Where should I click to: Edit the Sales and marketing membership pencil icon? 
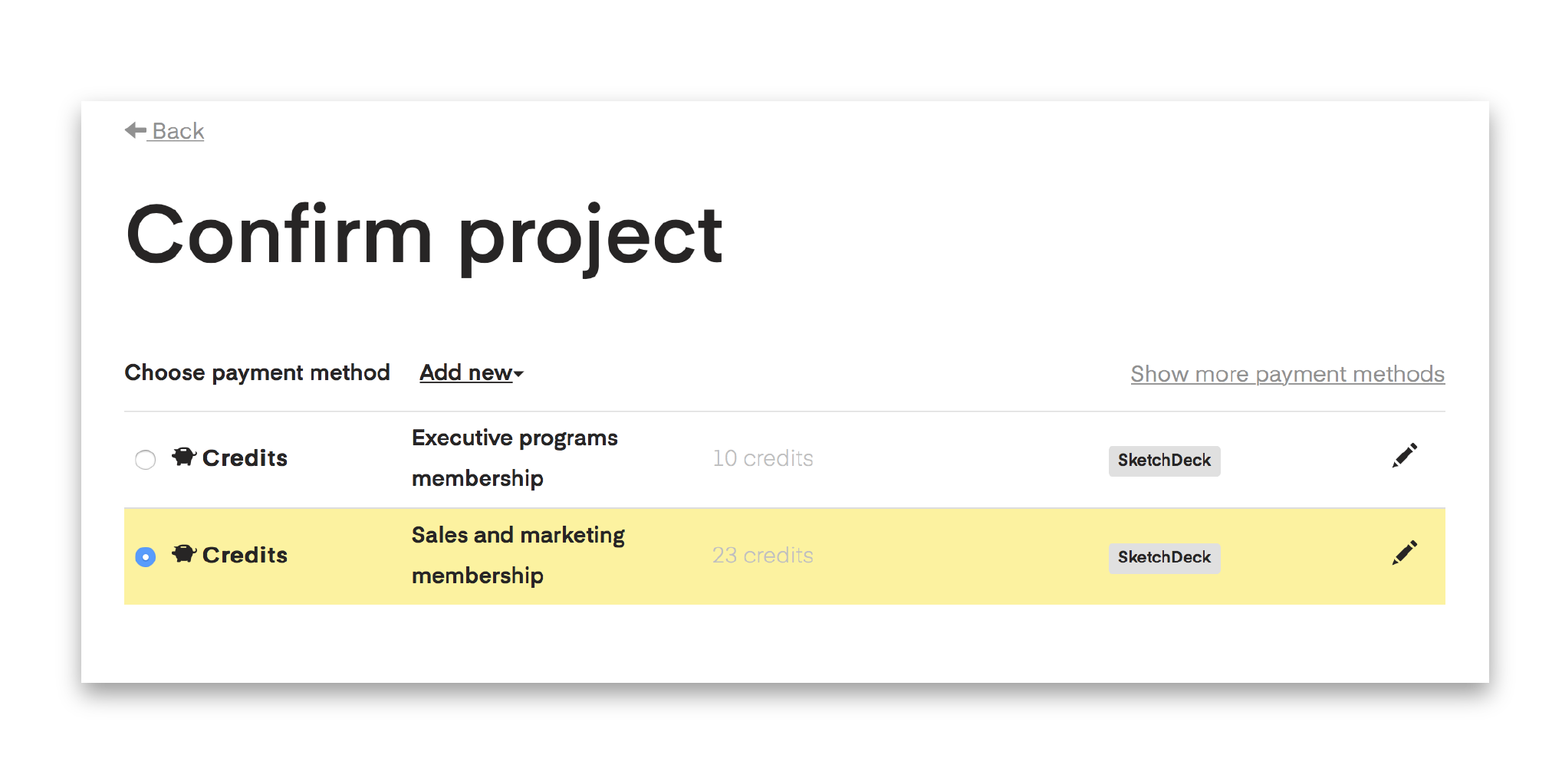1405,553
